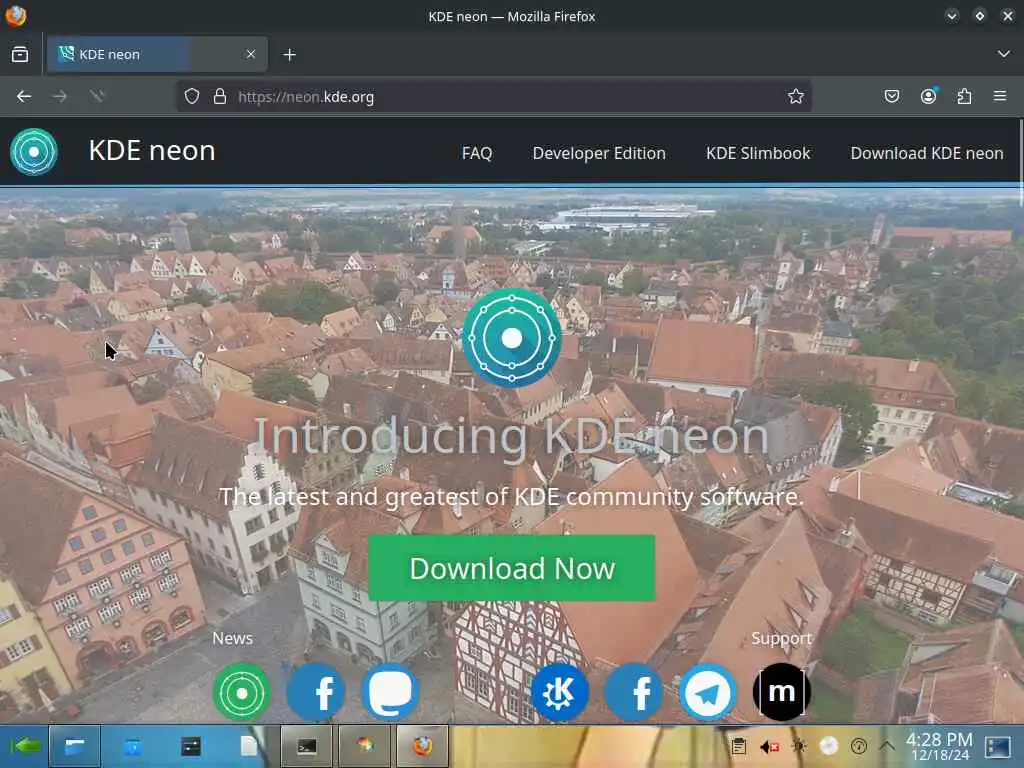Open the file manager taskbar button
This screenshot has height=768, width=1024.
point(74,746)
